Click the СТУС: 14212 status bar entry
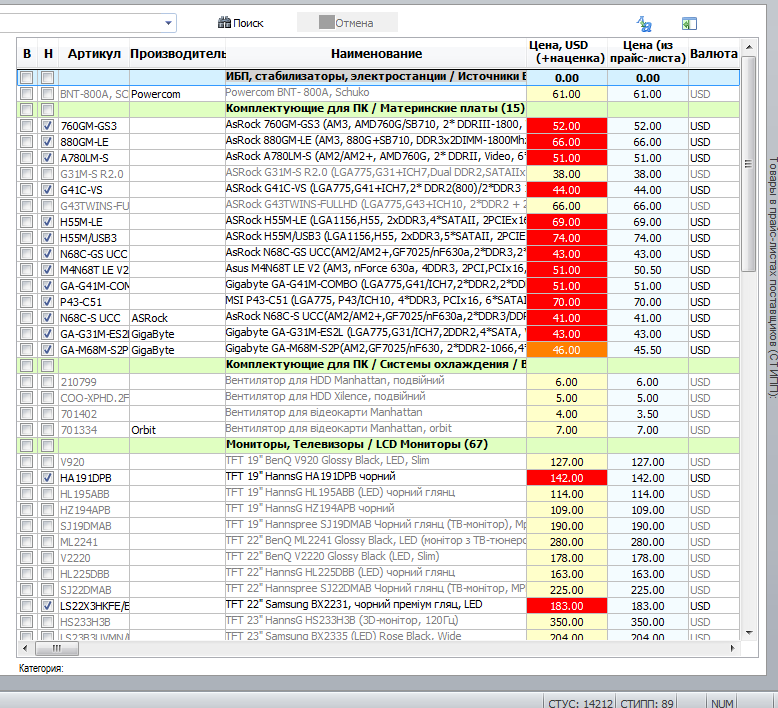This screenshot has width=778, height=708. (x=580, y=703)
